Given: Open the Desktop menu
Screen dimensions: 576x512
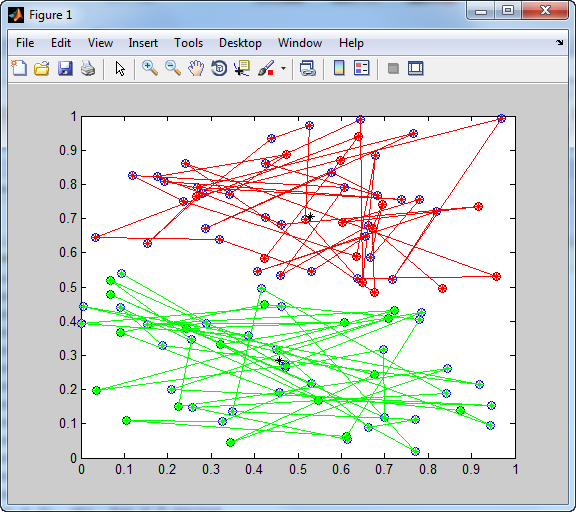Looking at the screenshot, I should (x=240, y=43).
